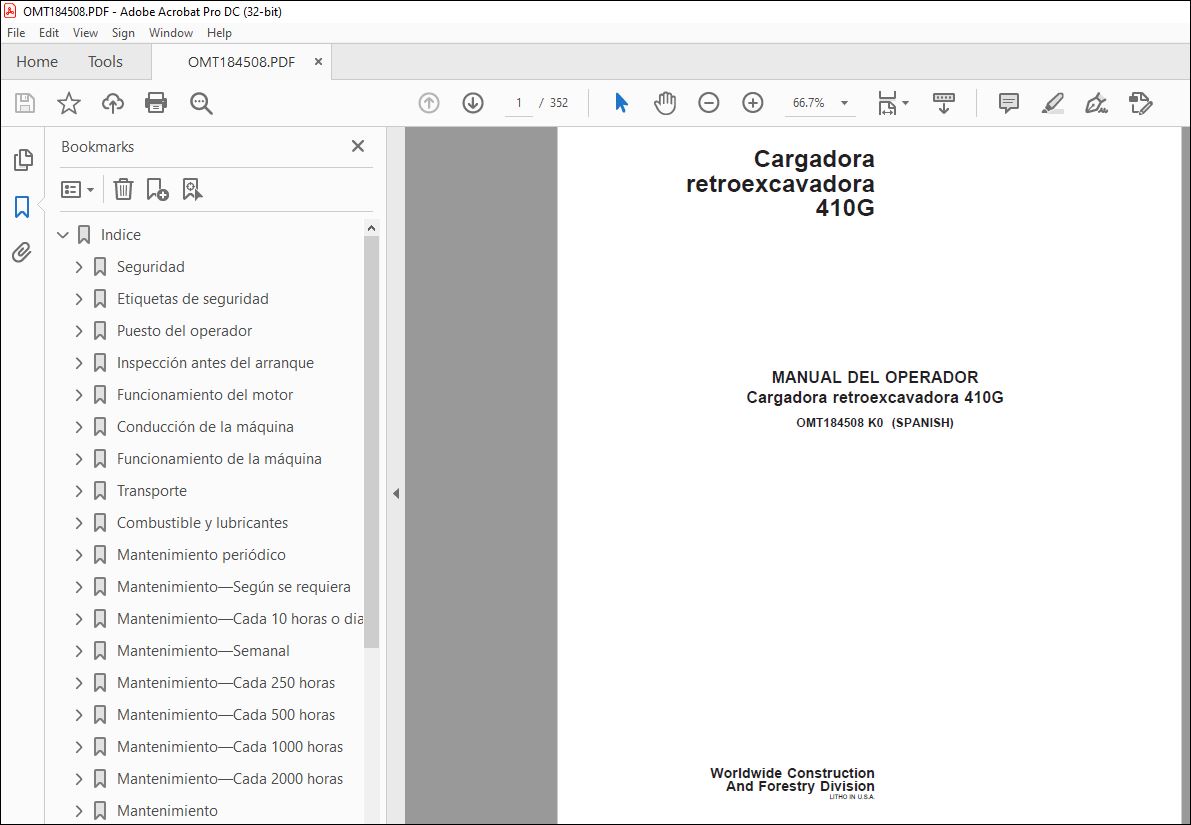Delete selected bookmark with trash icon
Image resolution: width=1191 pixels, height=825 pixels.
pos(123,189)
